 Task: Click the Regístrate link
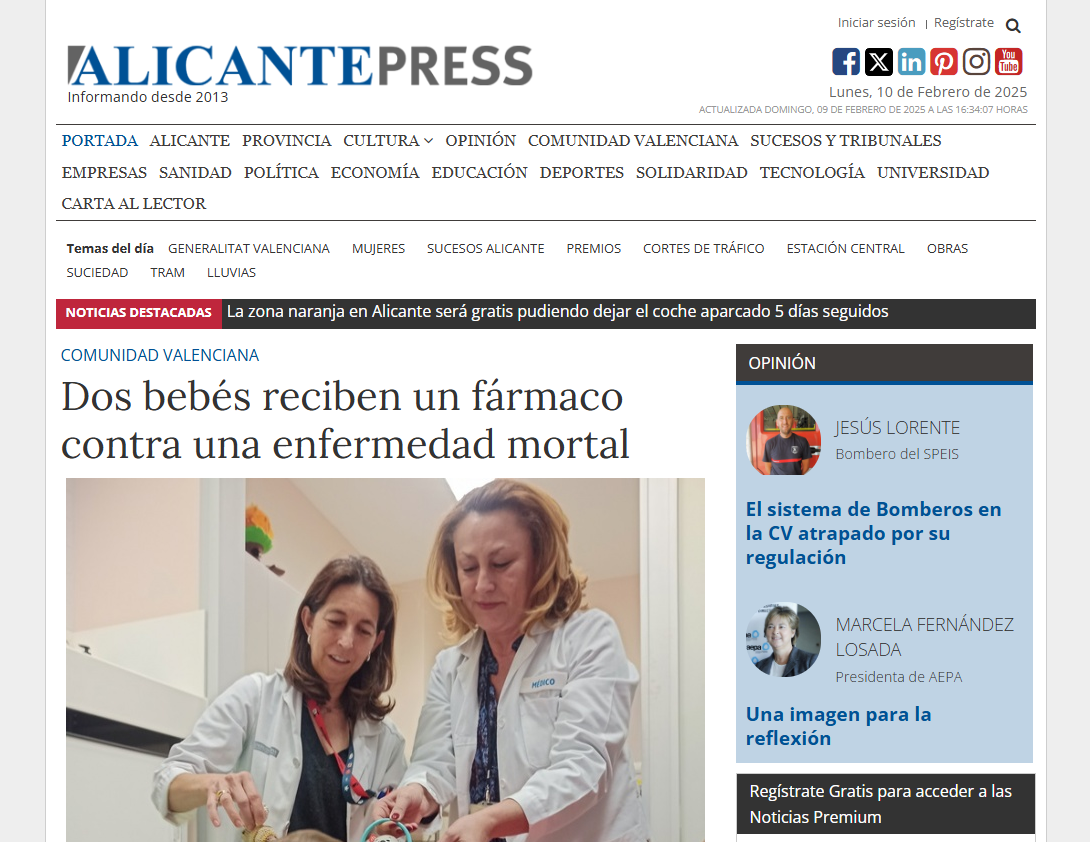point(963,23)
